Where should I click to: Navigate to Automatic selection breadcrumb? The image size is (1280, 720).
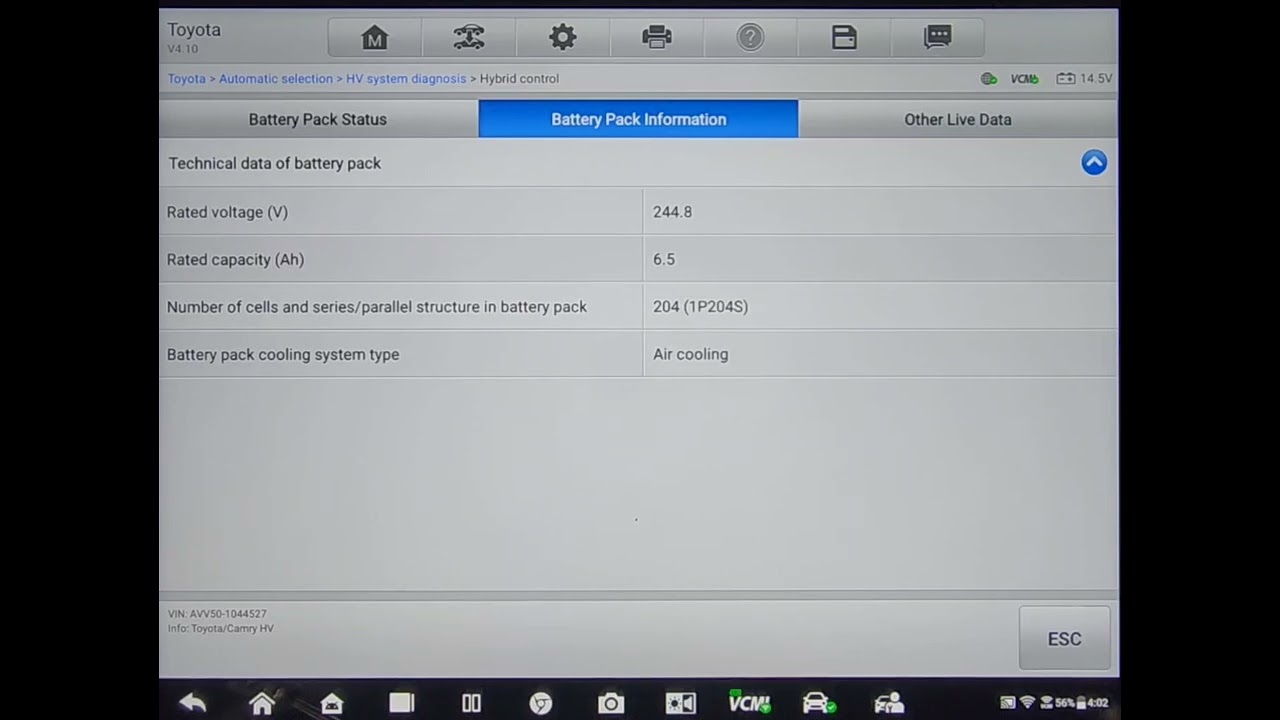tap(276, 78)
